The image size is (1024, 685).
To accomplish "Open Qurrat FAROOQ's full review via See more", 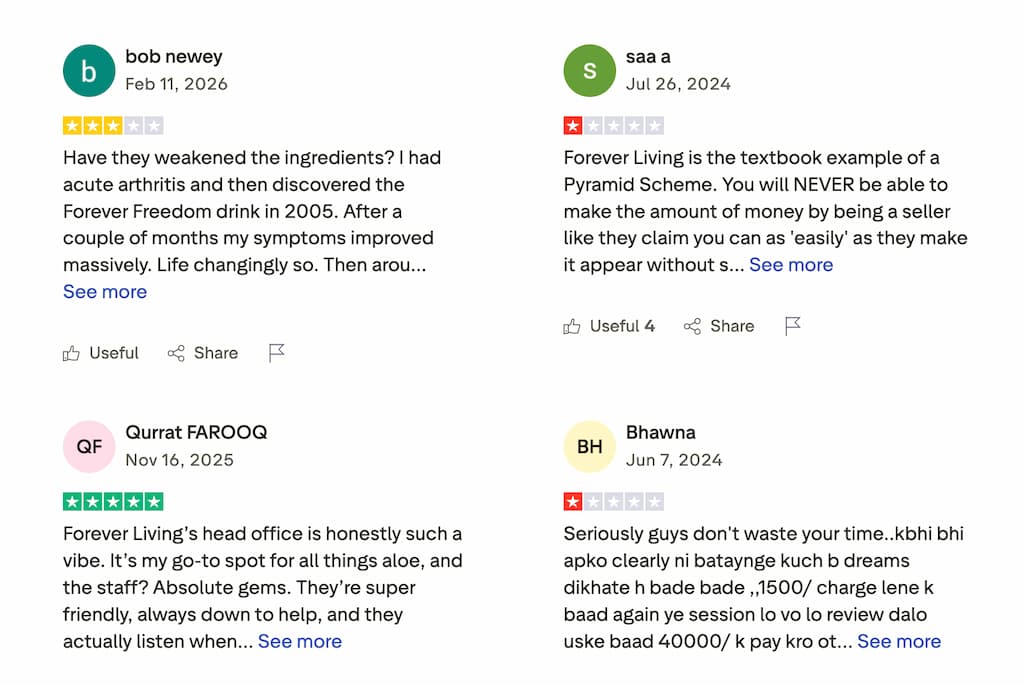I will (x=299, y=641).
